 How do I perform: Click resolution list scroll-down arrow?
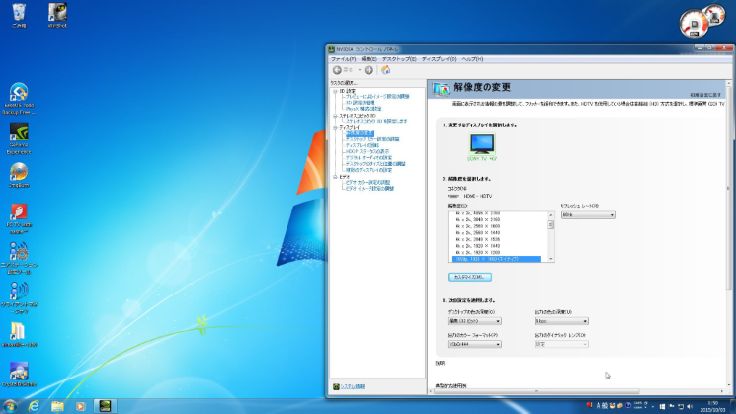click(551, 259)
